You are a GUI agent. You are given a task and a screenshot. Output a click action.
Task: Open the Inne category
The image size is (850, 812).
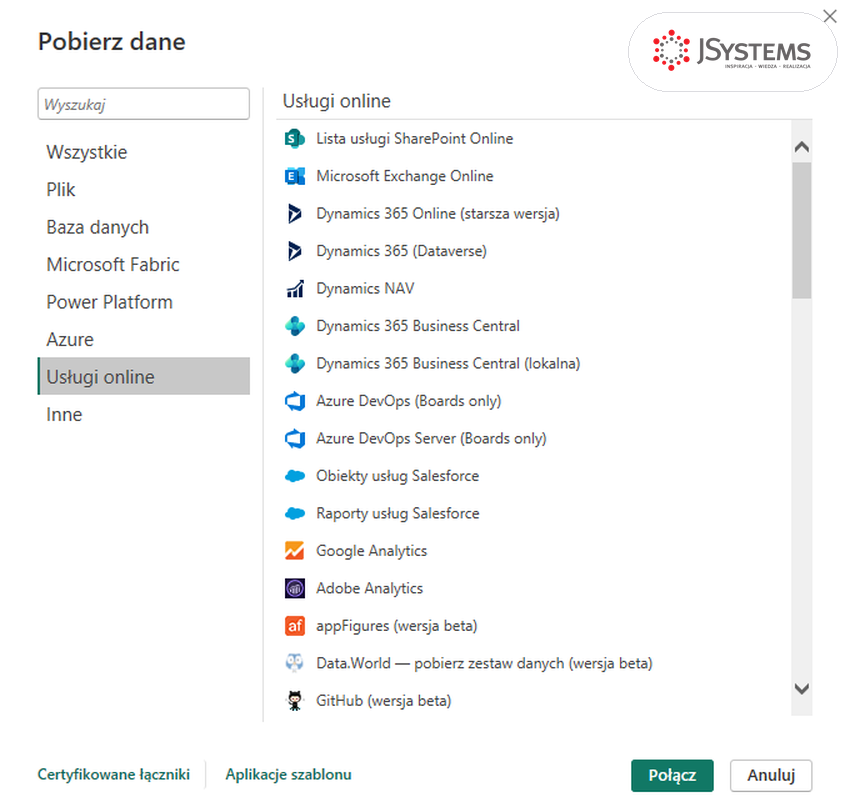tap(144, 415)
